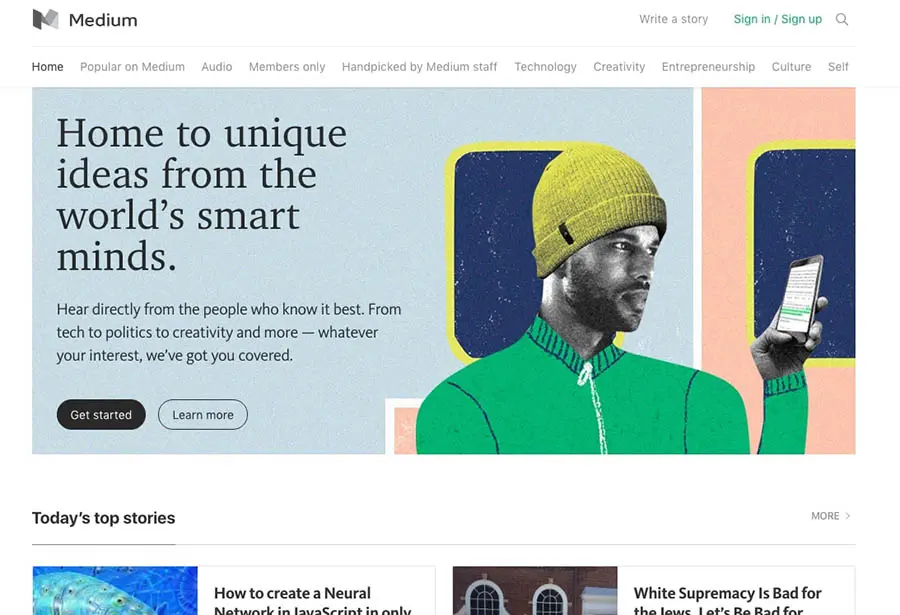Select the Entrepreneurship tab
This screenshot has width=900, height=615.
tap(708, 67)
